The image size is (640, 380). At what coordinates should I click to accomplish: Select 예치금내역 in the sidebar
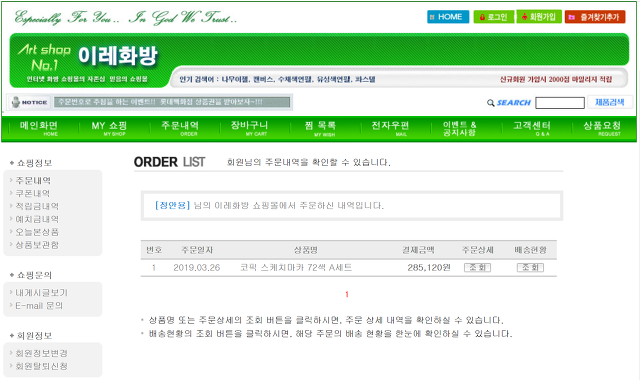37,219
